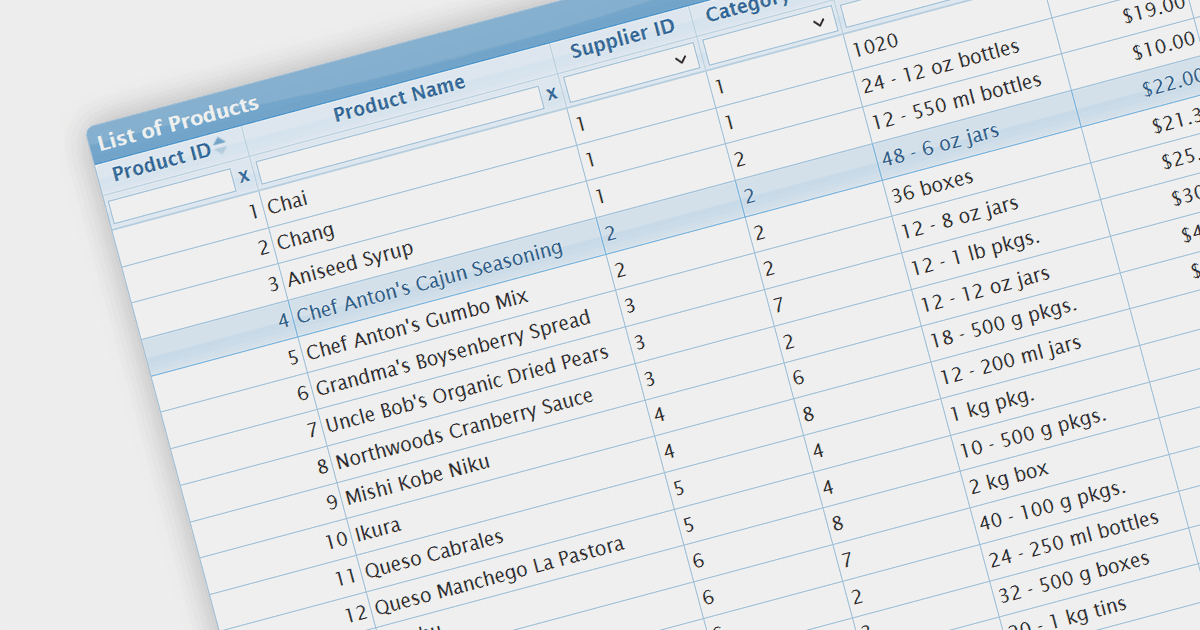Clear the Product ID filter with x

(244, 177)
